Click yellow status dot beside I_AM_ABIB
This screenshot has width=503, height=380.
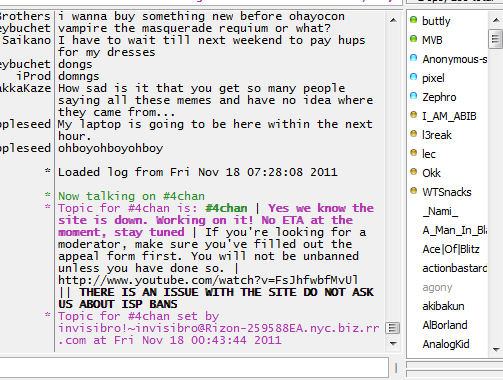pos(413,115)
